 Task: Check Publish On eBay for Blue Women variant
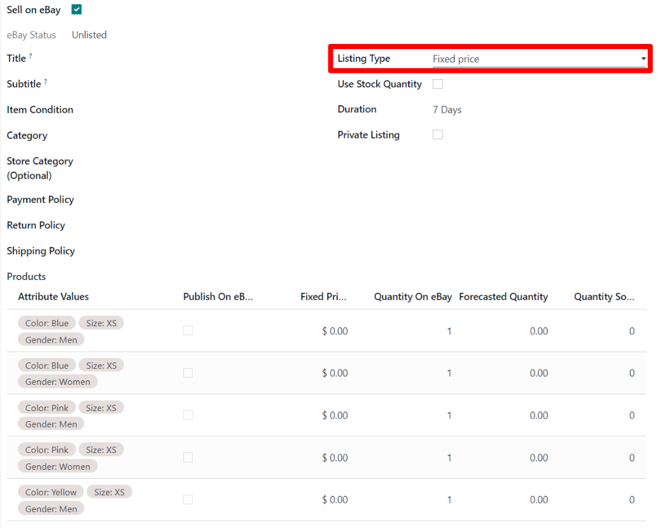pyautogui.click(x=188, y=373)
